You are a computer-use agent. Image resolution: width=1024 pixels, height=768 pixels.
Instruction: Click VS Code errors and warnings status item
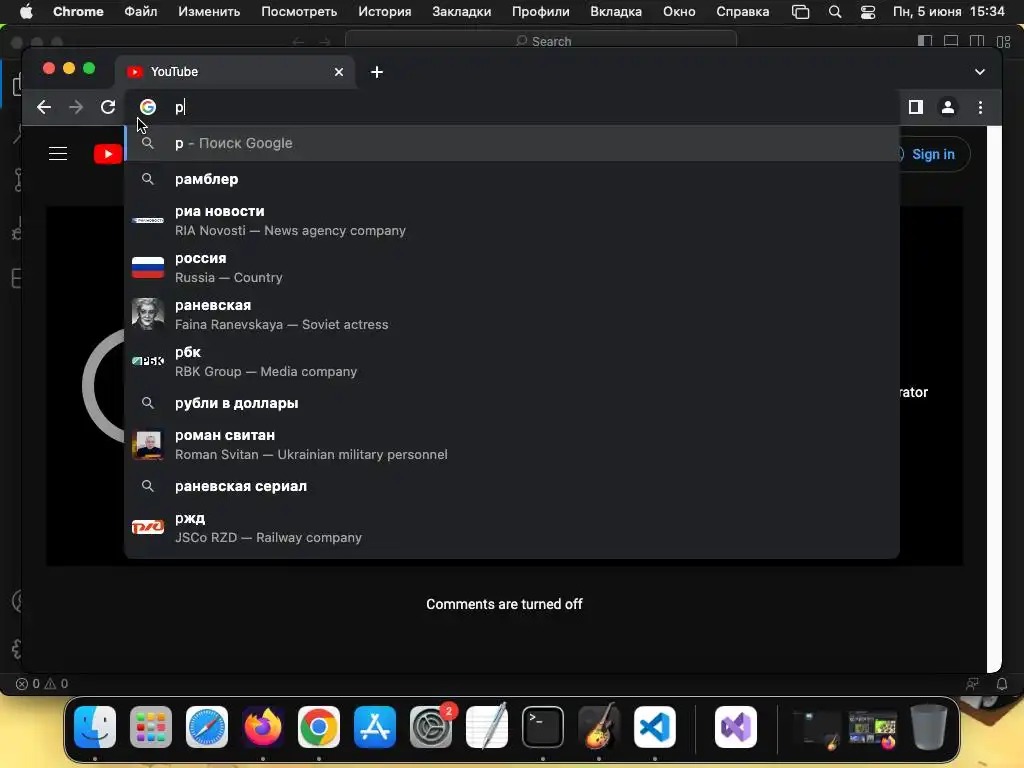point(42,684)
